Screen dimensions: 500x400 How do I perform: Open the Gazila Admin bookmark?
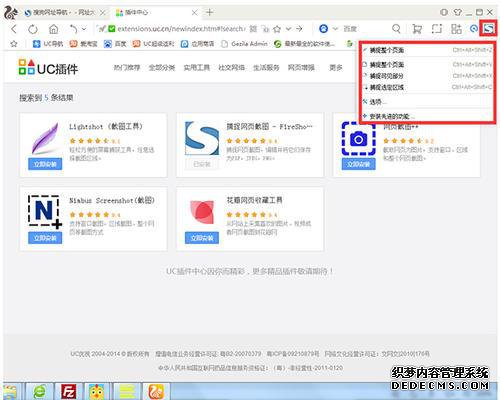point(244,44)
